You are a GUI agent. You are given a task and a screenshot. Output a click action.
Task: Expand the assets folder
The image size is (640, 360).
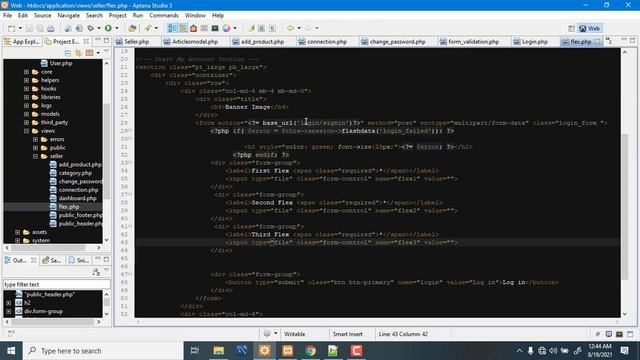18,232
